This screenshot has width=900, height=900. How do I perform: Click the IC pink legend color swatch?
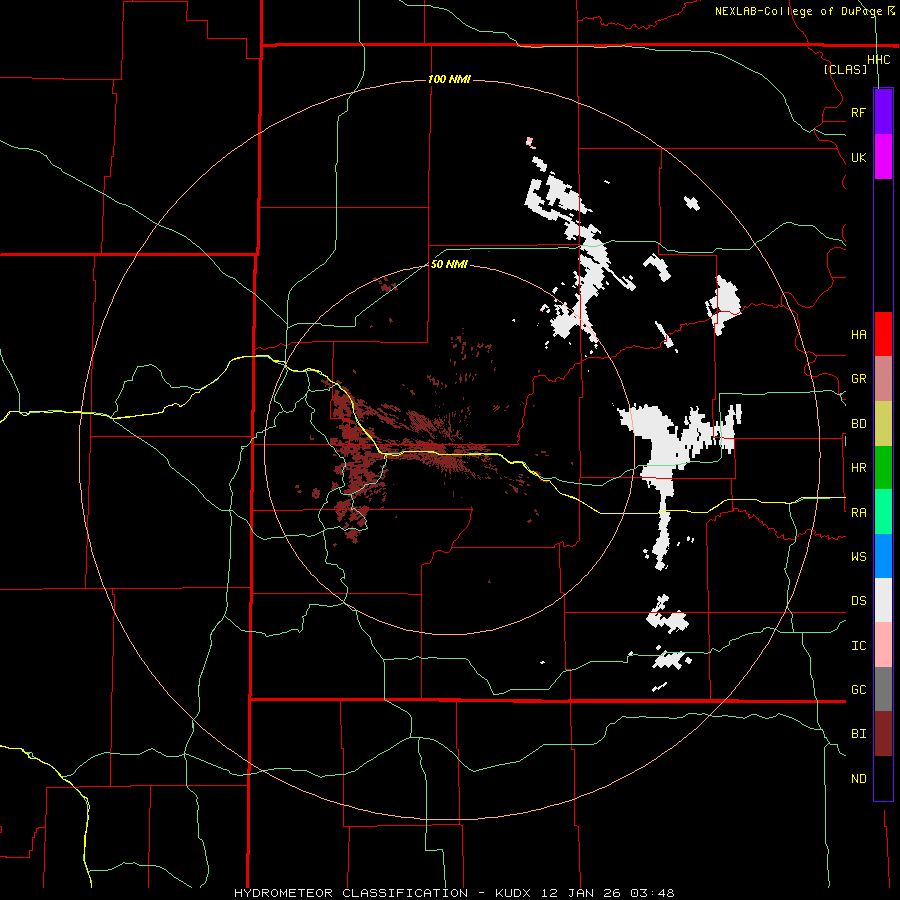pos(883,645)
